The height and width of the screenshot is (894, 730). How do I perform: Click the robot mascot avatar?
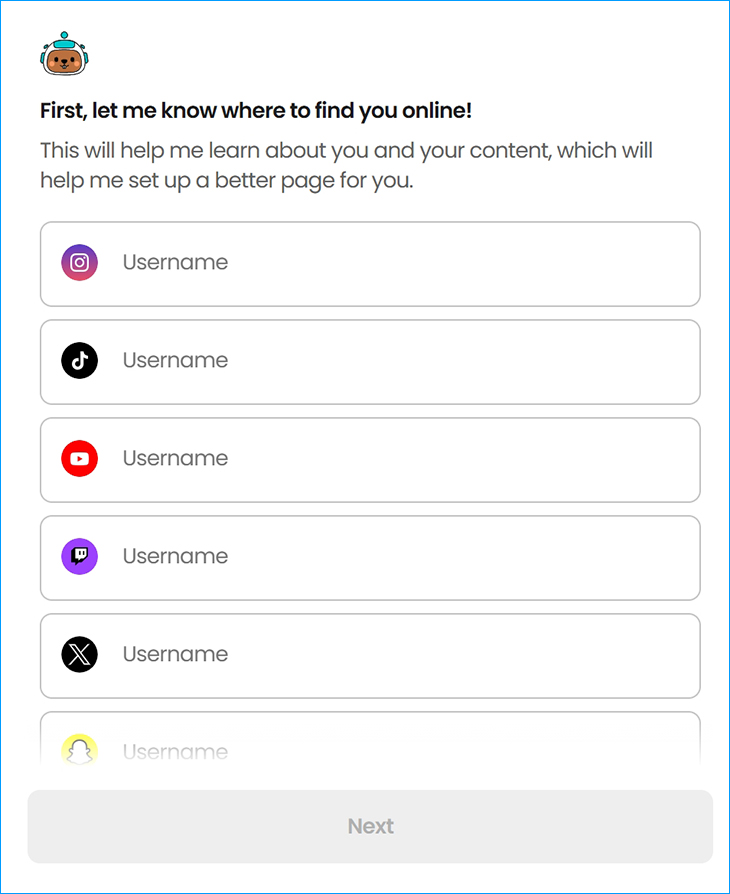pyautogui.click(x=64, y=54)
